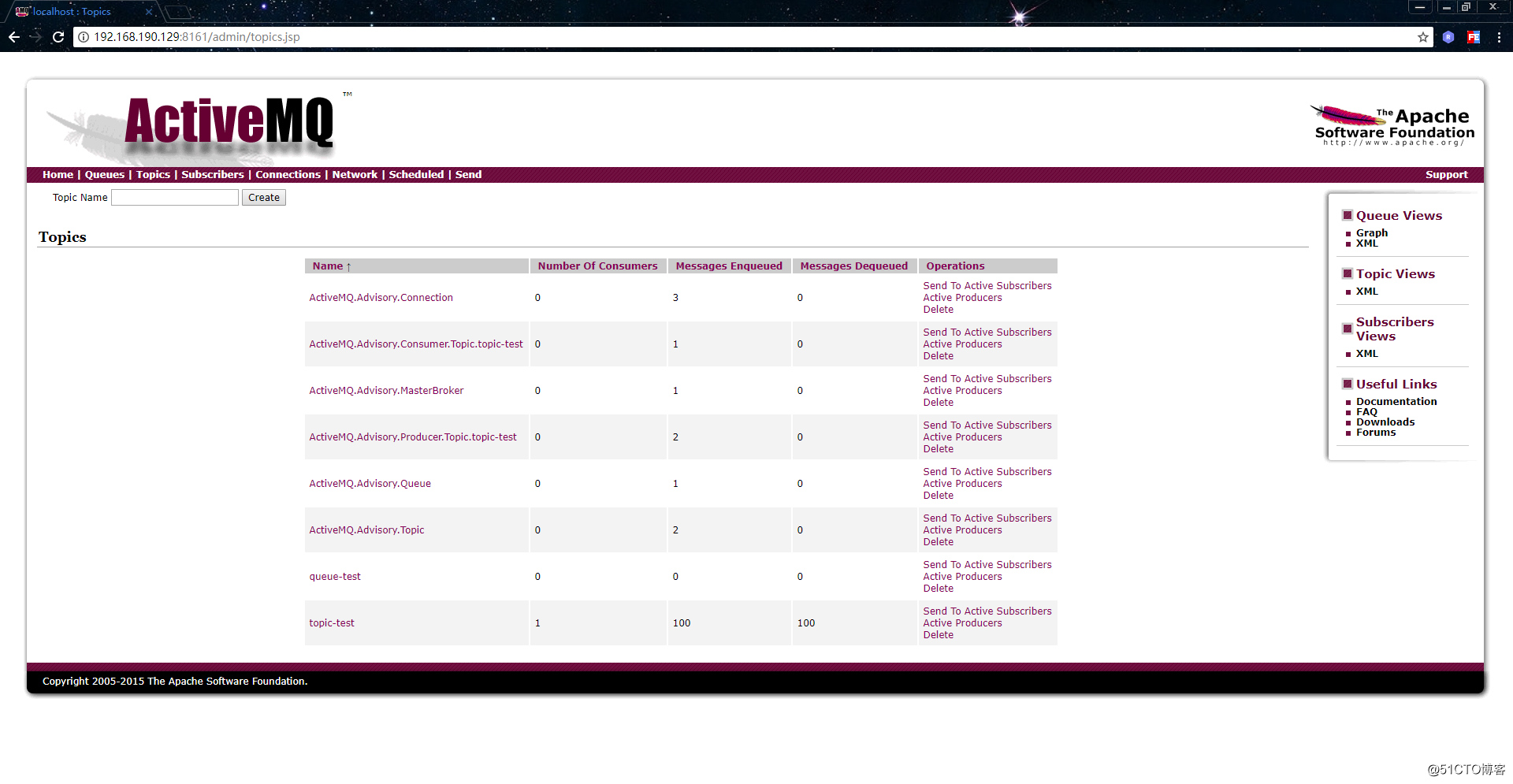Sort by Number Of Consumers header
This screenshot has height=784, width=1513.
(x=597, y=266)
